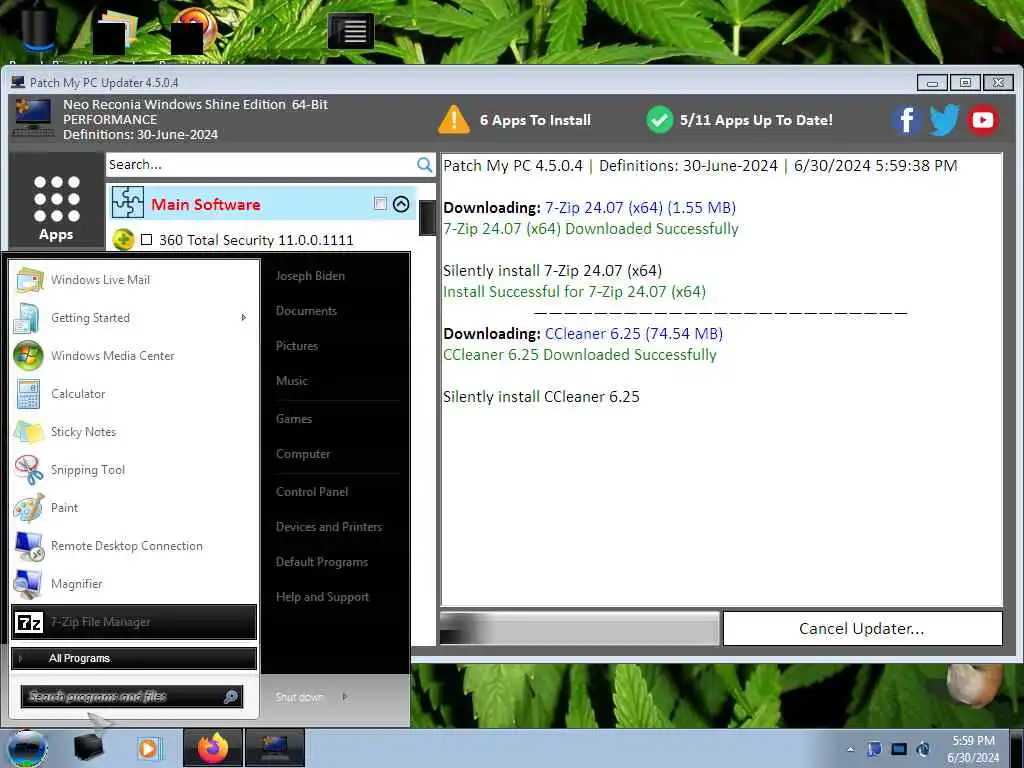Click the black box taskbar icon
This screenshot has width=1024, height=768.
click(88, 748)
